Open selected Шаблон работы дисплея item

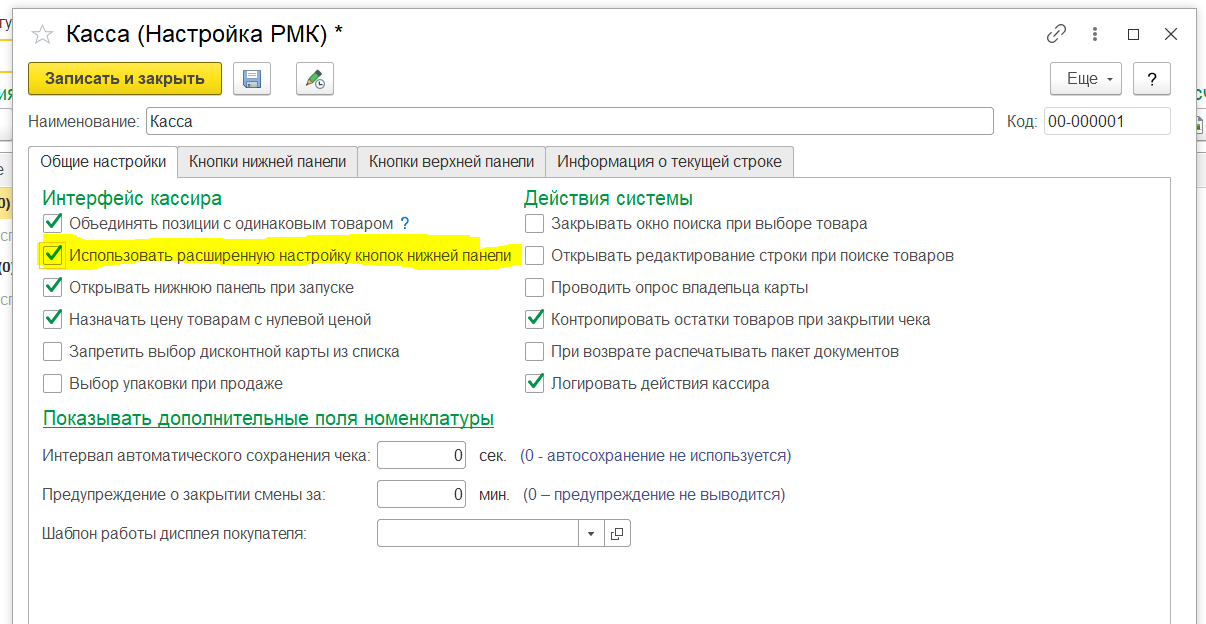pyautogui.click(x=618, y=534)
